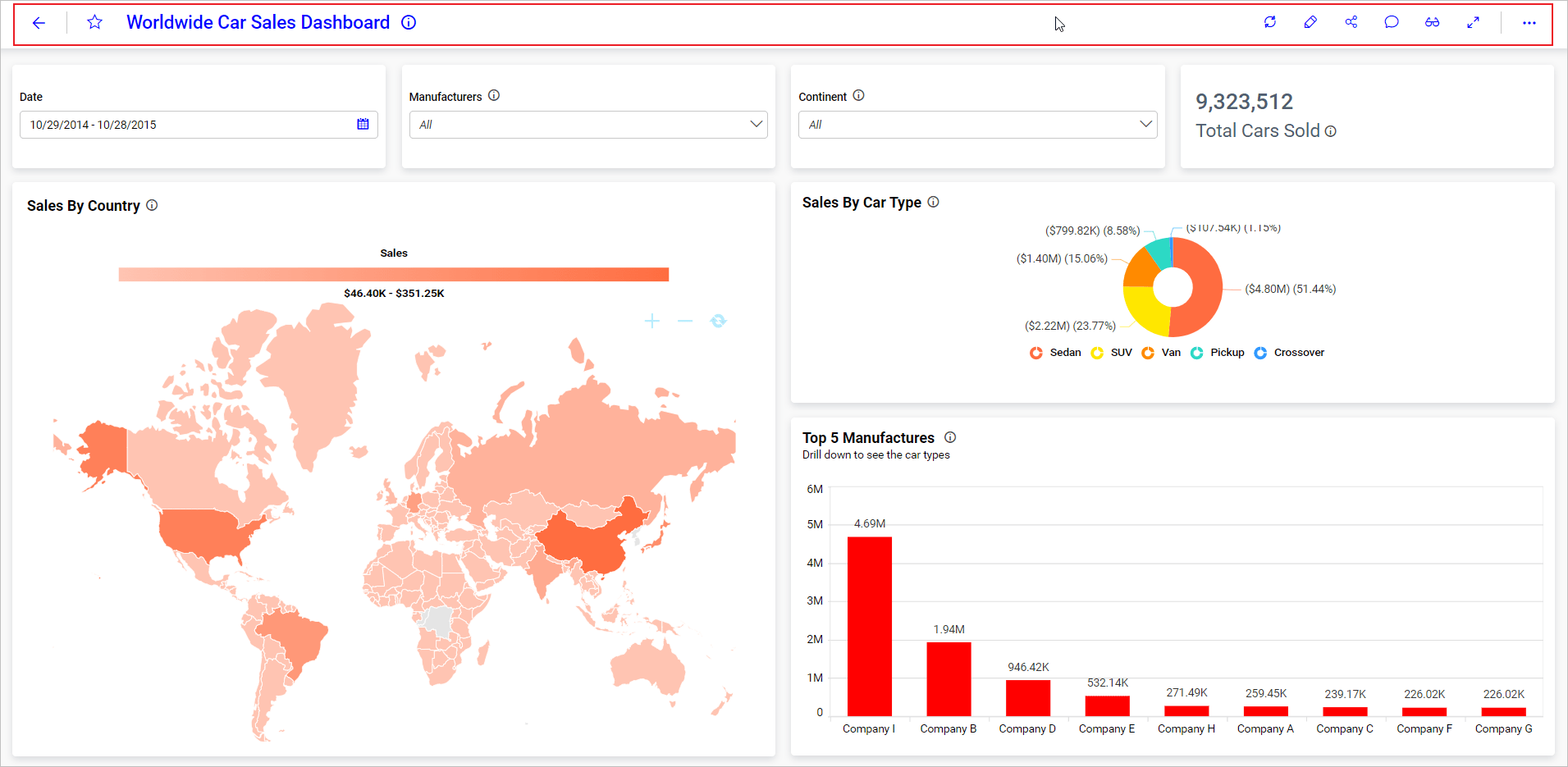This screenshot has height=767, width=1568.
Task: Open dashboard editor with pencil icon
Action: [x=1310, y=23]
